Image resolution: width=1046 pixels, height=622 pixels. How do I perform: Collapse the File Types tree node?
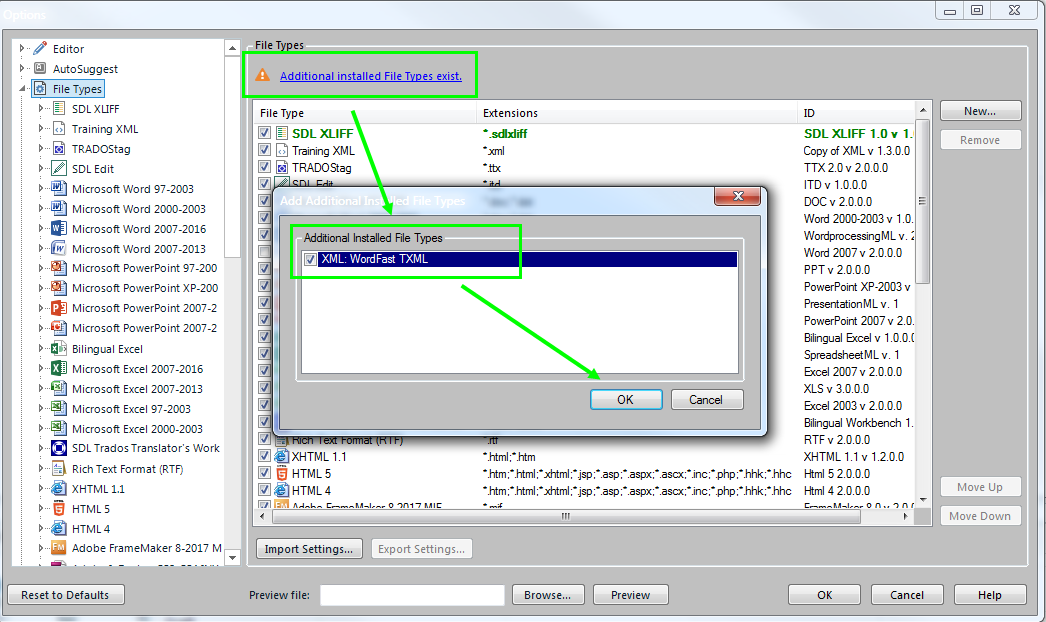click(22, 89)
